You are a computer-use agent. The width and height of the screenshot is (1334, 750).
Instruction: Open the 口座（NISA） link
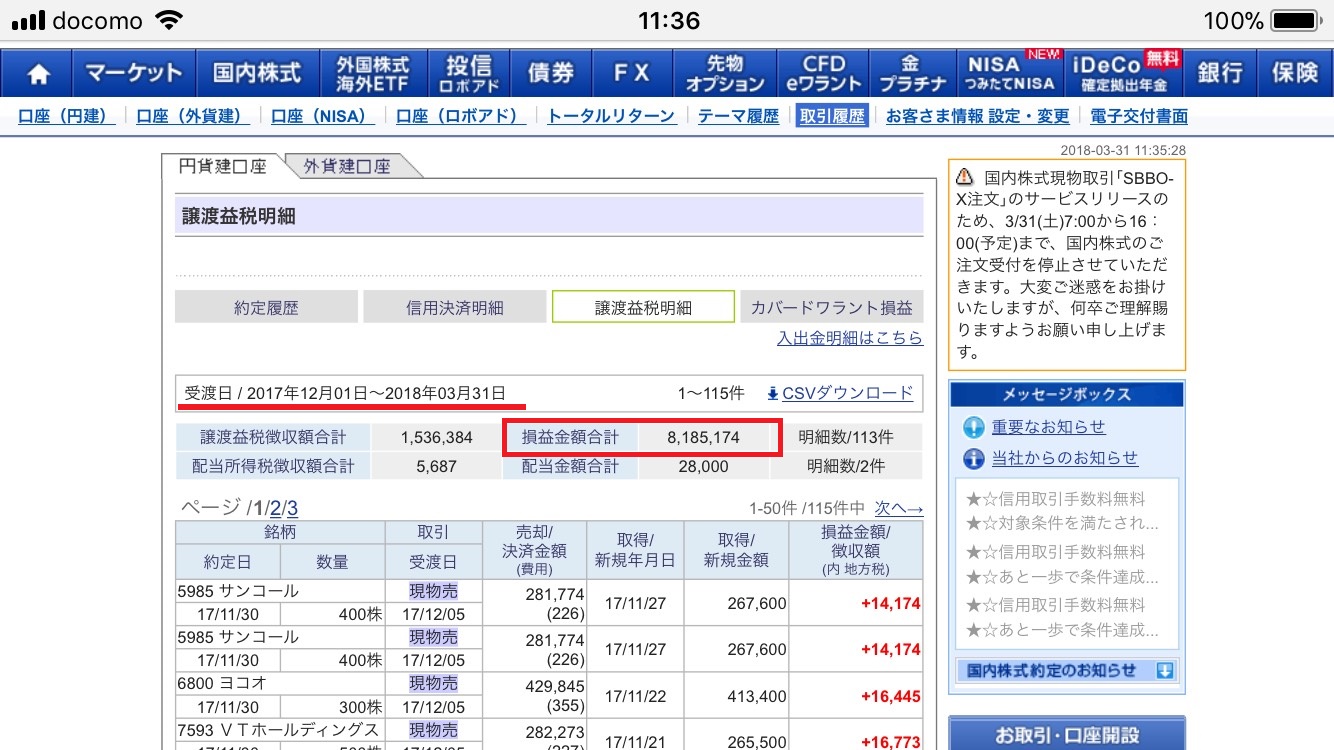pyautogui.click(x=323, y=116)
